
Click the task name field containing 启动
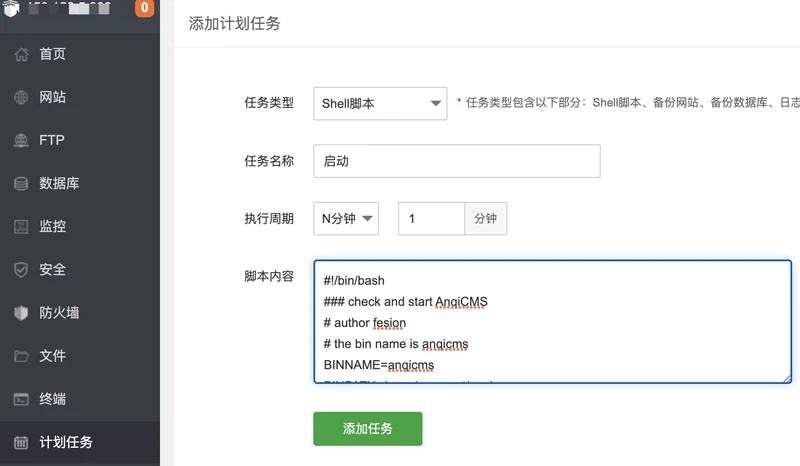coord(456,161)
